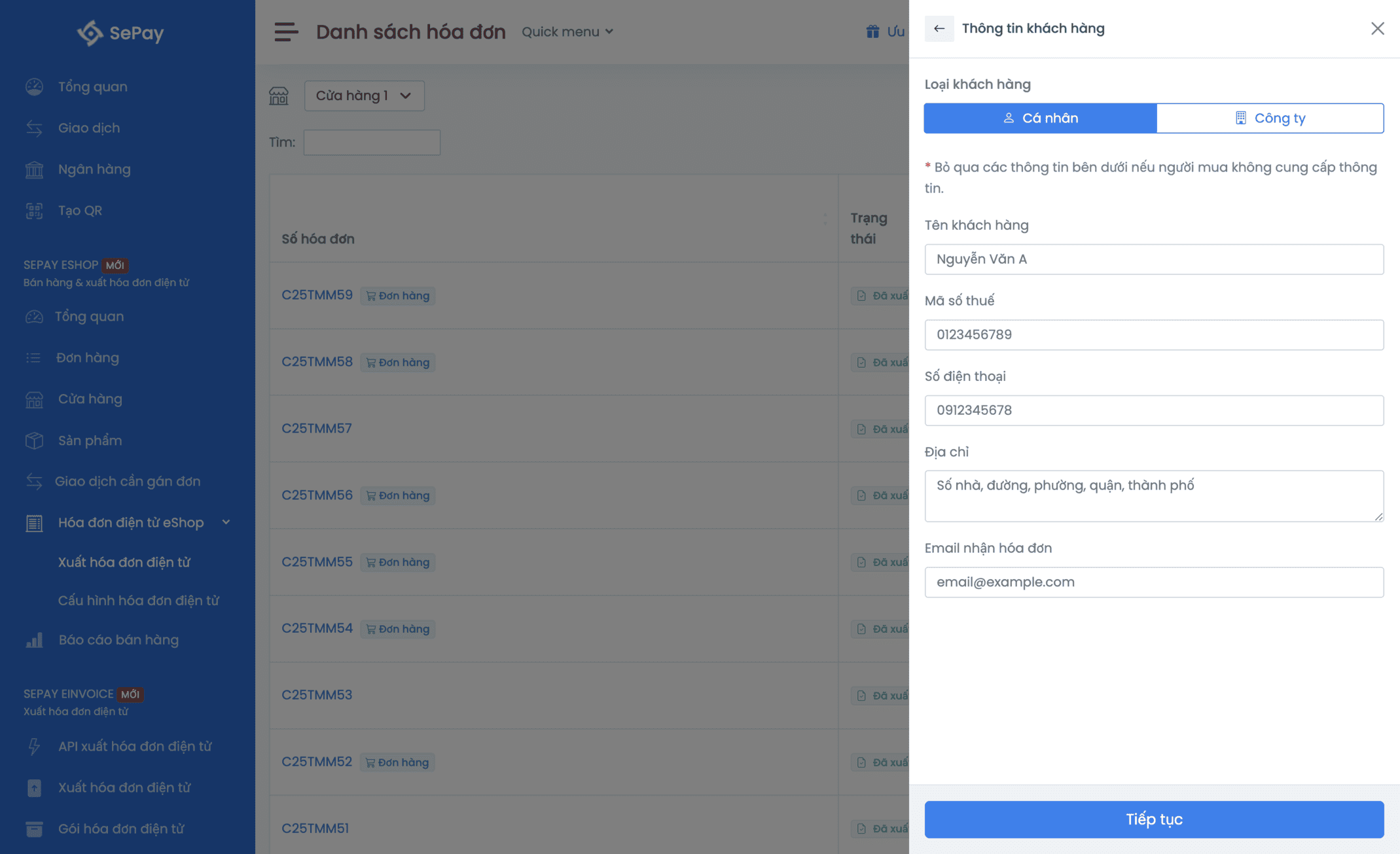This screenshot has height=854, width=1400.
Task: Click the gift icon in header
Action: pos(872,31)
